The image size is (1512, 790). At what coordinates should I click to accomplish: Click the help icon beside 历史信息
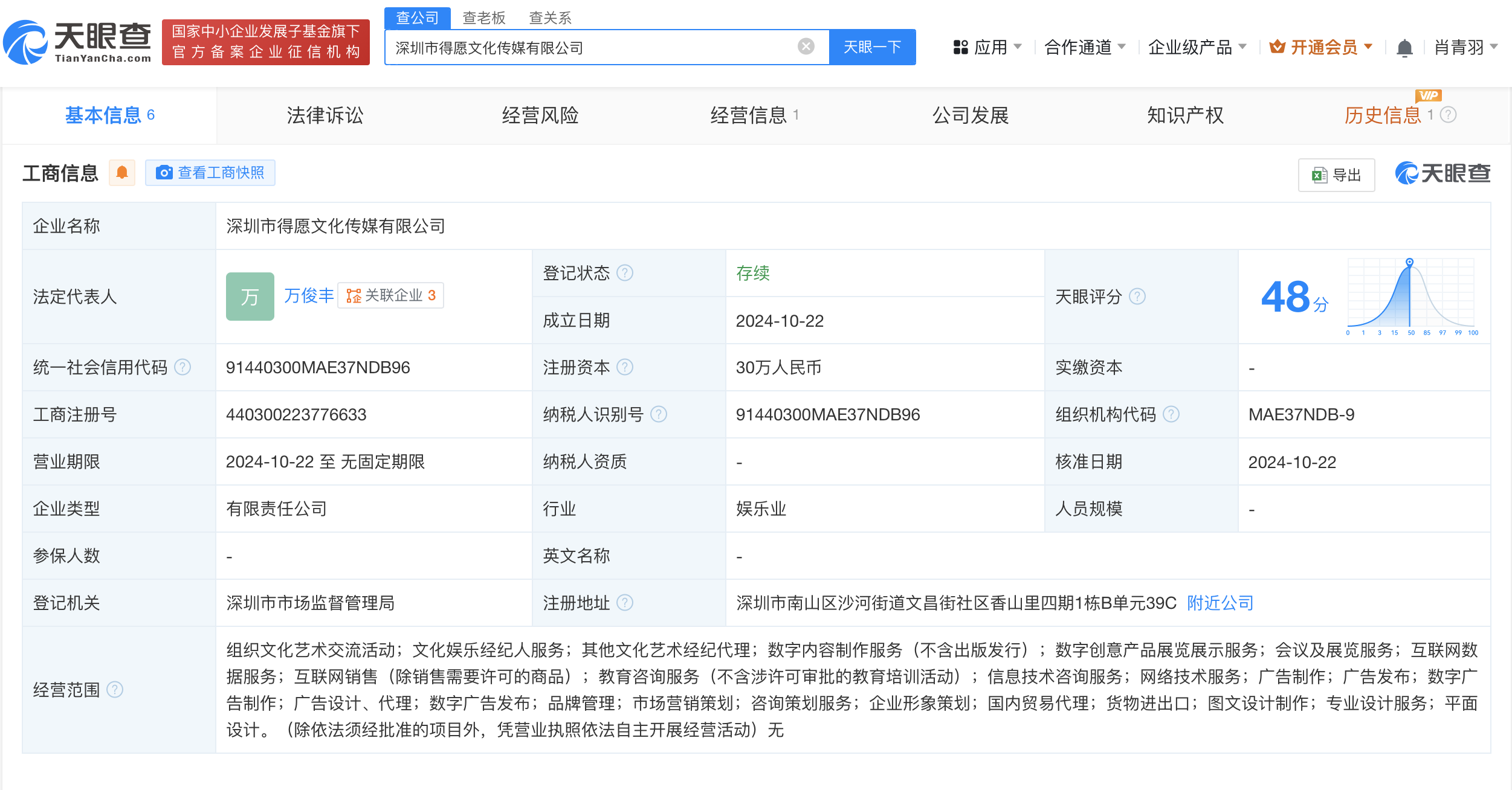[1448, 115]
